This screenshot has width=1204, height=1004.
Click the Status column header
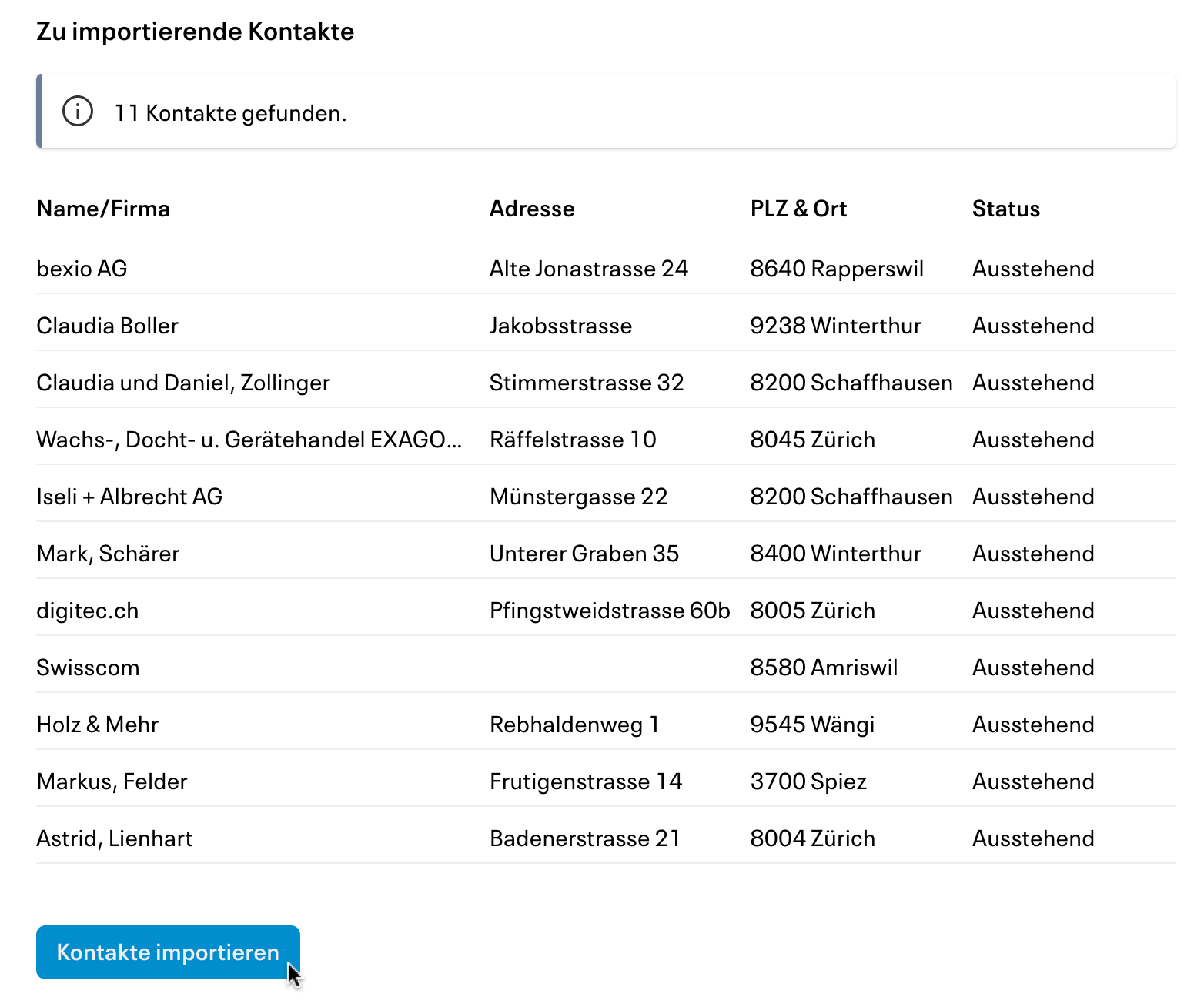tap(1005, 208)
